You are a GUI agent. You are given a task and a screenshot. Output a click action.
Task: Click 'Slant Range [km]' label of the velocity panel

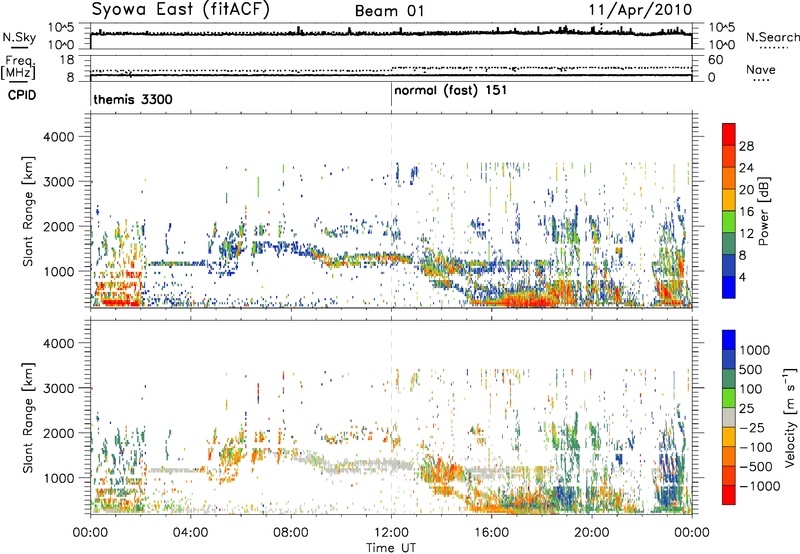(x=28, y=417)
